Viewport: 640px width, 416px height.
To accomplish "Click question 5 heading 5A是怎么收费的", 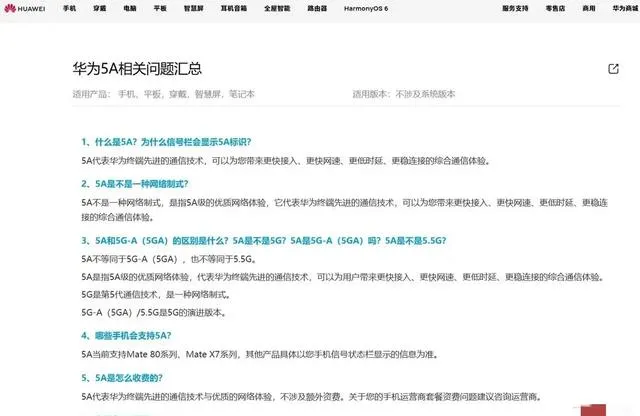I will pos(122,378).
